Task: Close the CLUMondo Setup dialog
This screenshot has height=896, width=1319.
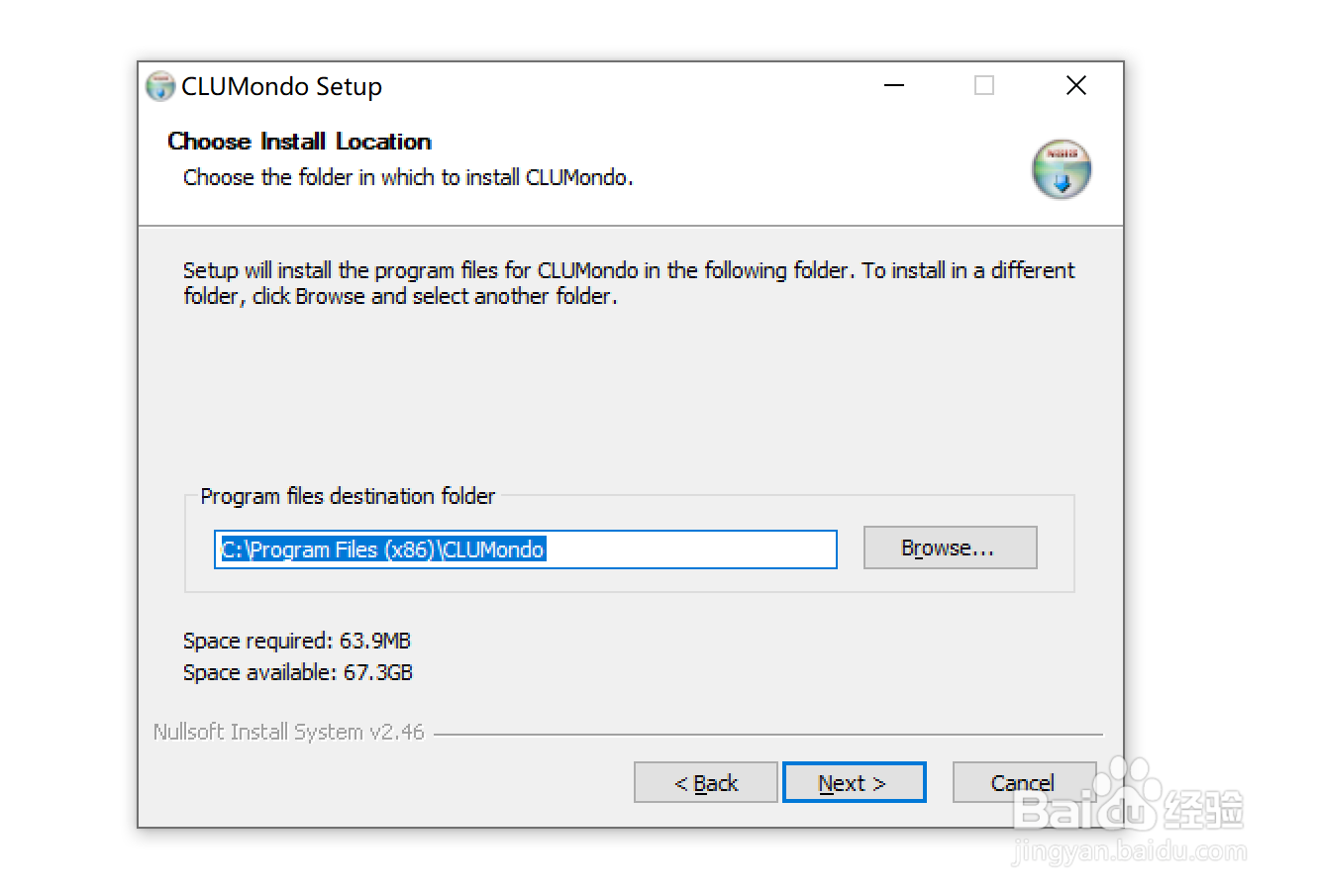Action: click(1076, 86)
